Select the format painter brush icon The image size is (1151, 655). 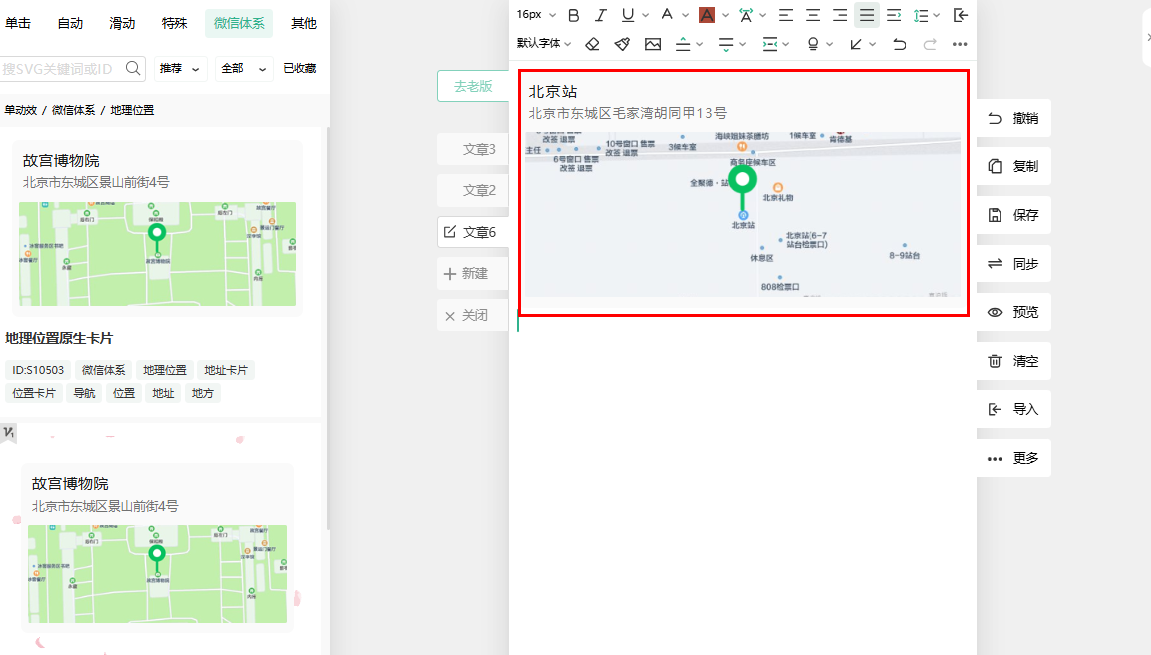pos(622,44)
